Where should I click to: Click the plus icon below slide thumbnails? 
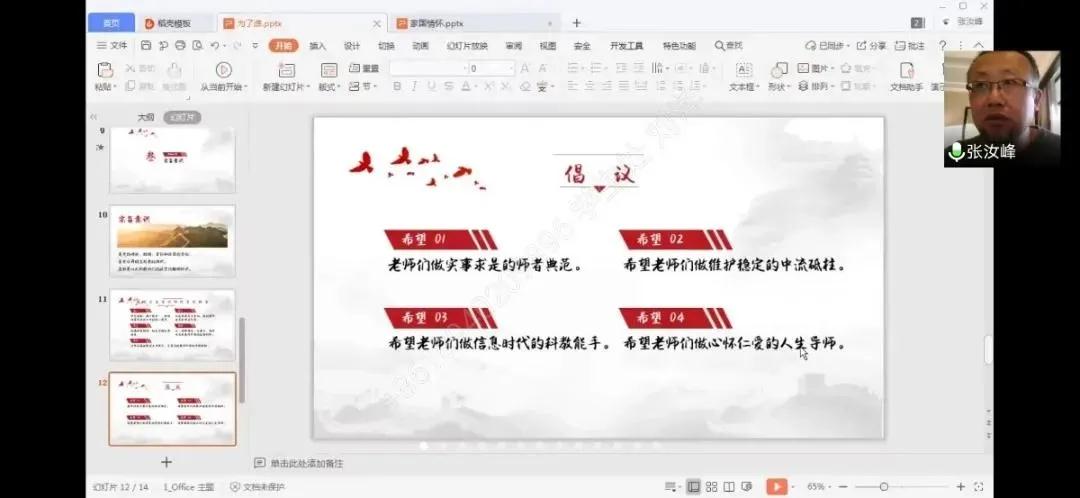166,462
